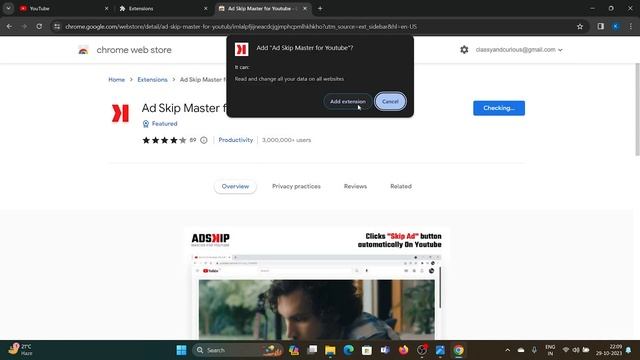
Task: Open the Chrome side panel icon
Action: [600, 27]
